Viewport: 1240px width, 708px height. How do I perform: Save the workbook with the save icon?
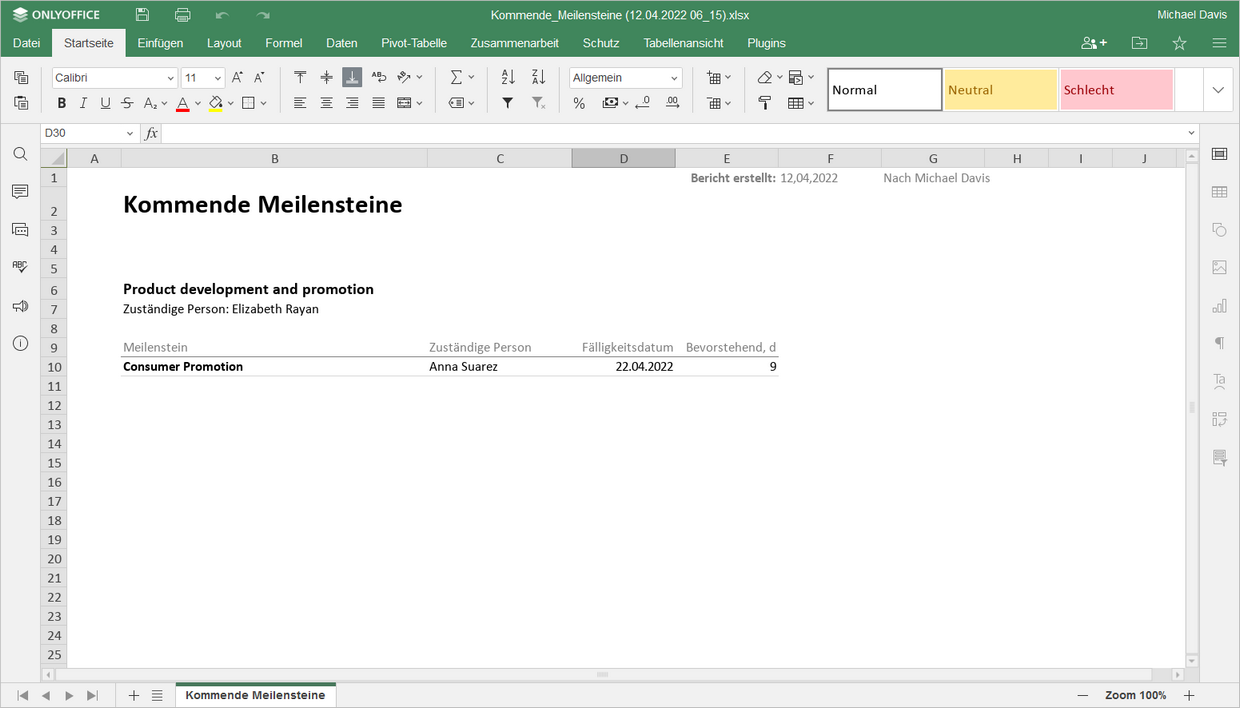point(143,15)
